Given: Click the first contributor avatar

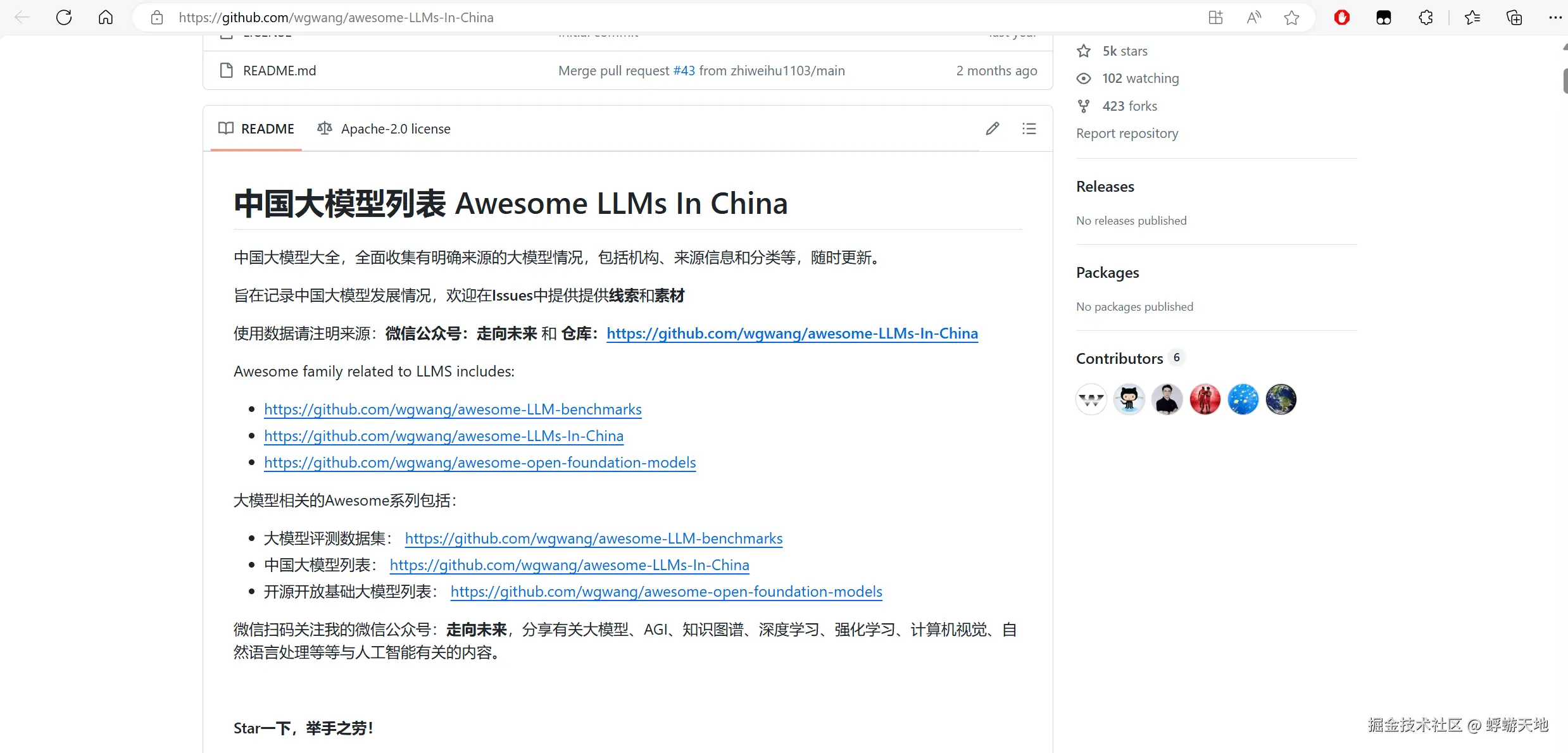Looking at the screenshot, I should click(x=1091, y=399).
